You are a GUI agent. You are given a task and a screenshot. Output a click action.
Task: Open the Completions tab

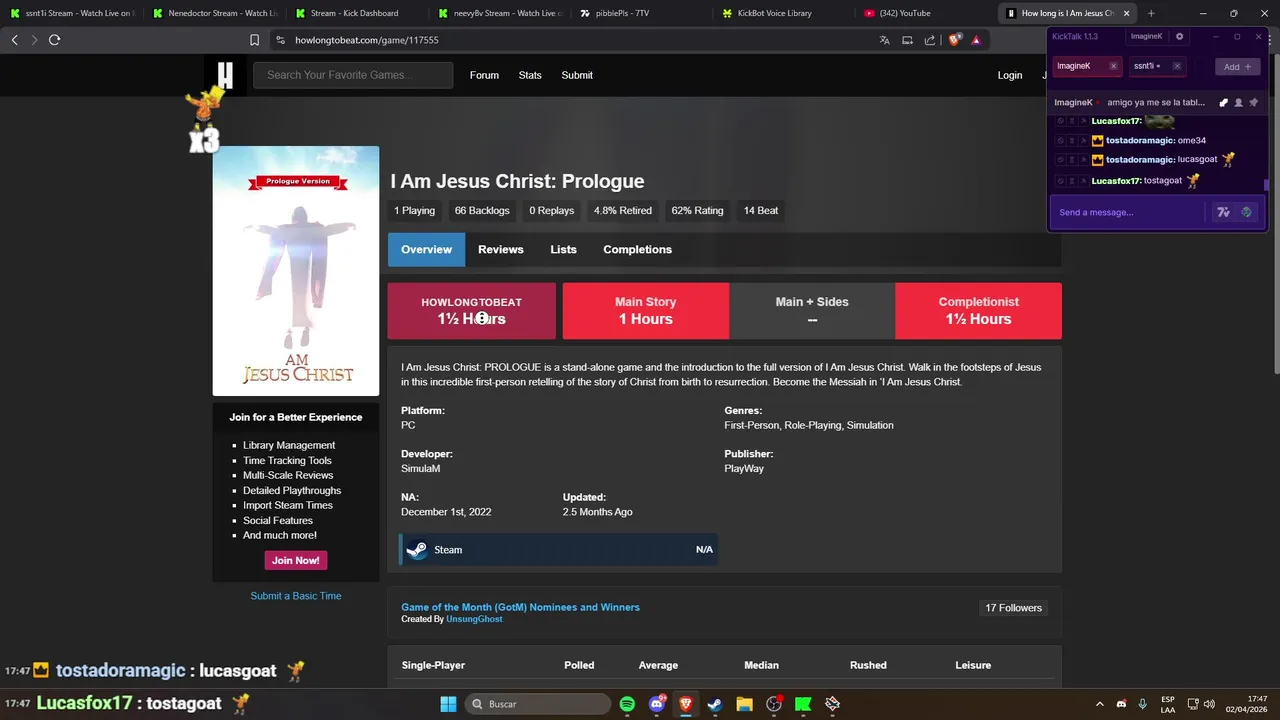point(637,249)
